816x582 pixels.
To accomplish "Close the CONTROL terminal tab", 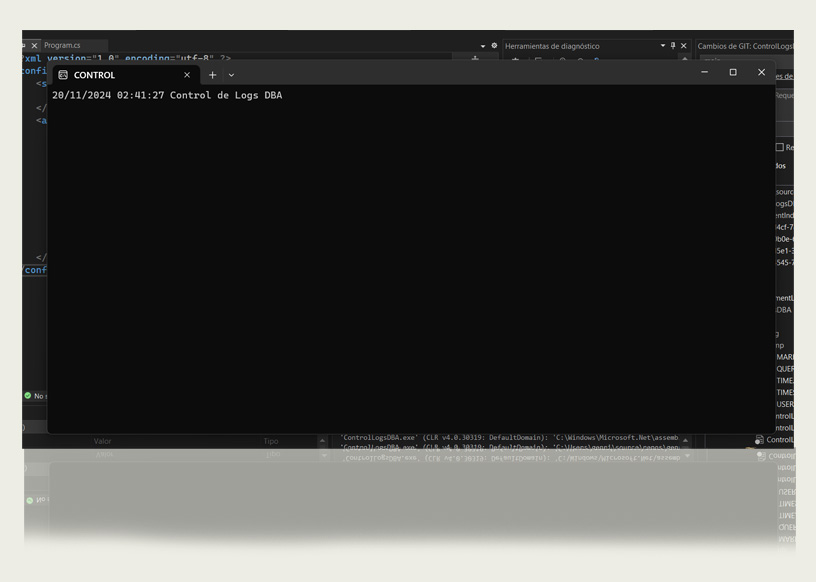I will click(x=187, y=75).
